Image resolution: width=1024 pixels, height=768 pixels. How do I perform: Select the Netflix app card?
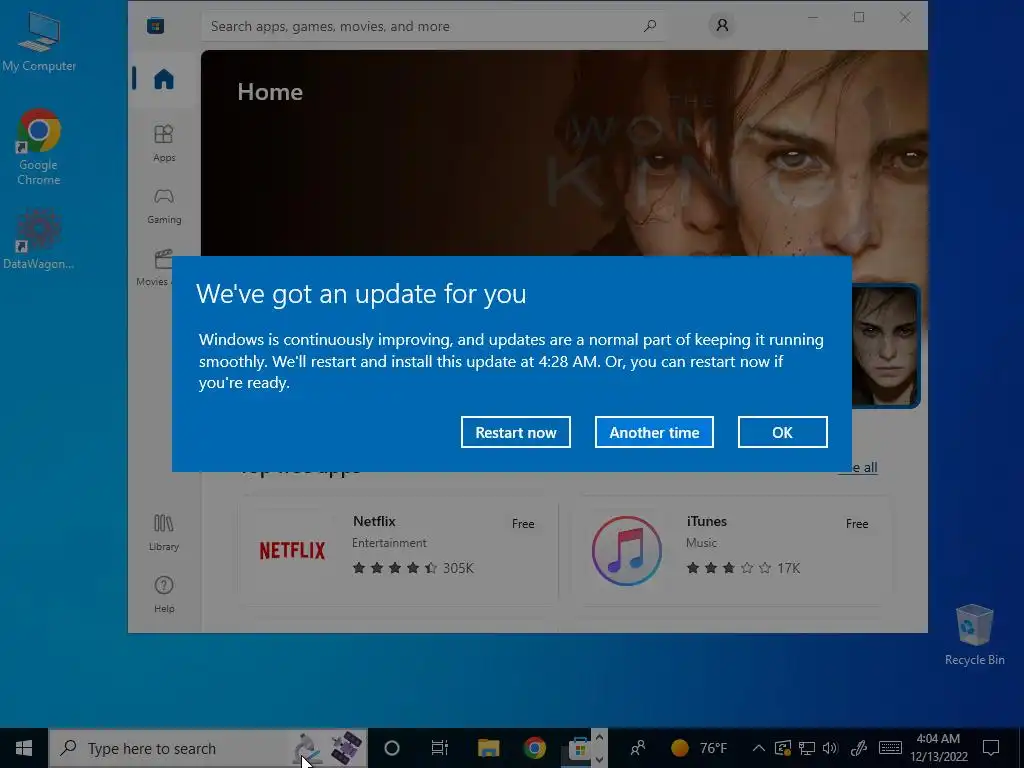point(398,551)
